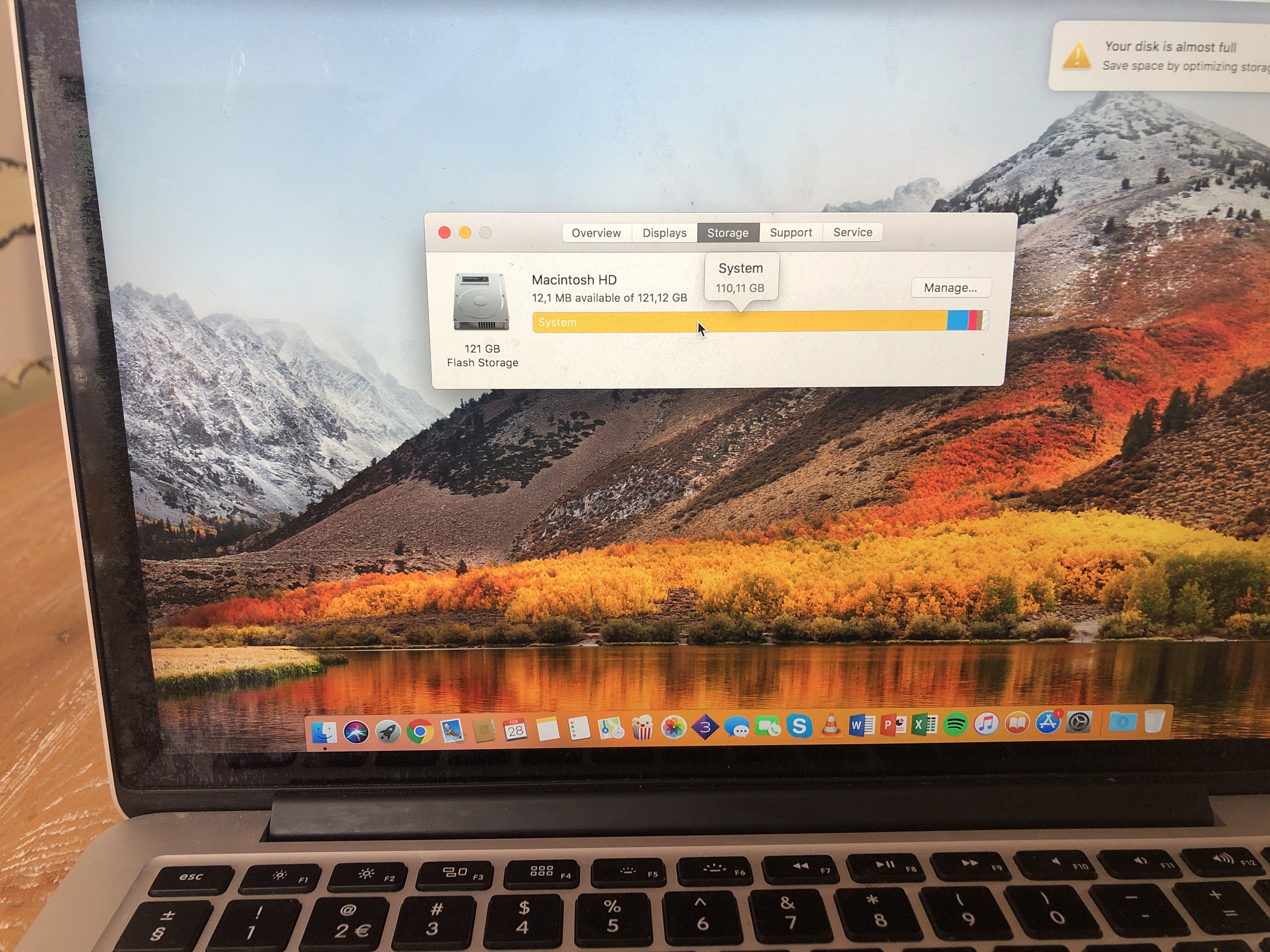Open Calendar showing Feb 28
1270x952 pixels.
point(515,730)
